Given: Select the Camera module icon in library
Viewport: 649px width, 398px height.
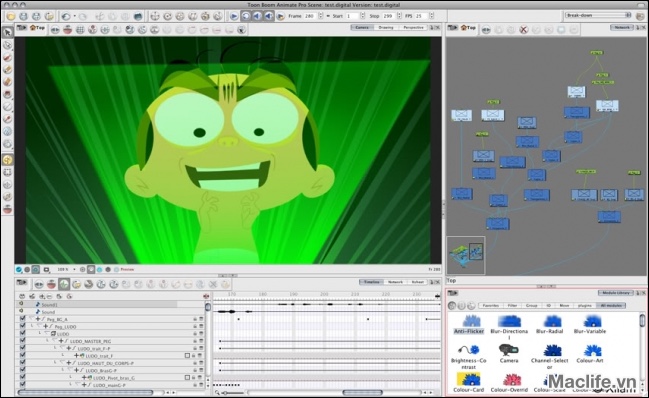Looking at the screenshot, I should (x=509, y=350).
